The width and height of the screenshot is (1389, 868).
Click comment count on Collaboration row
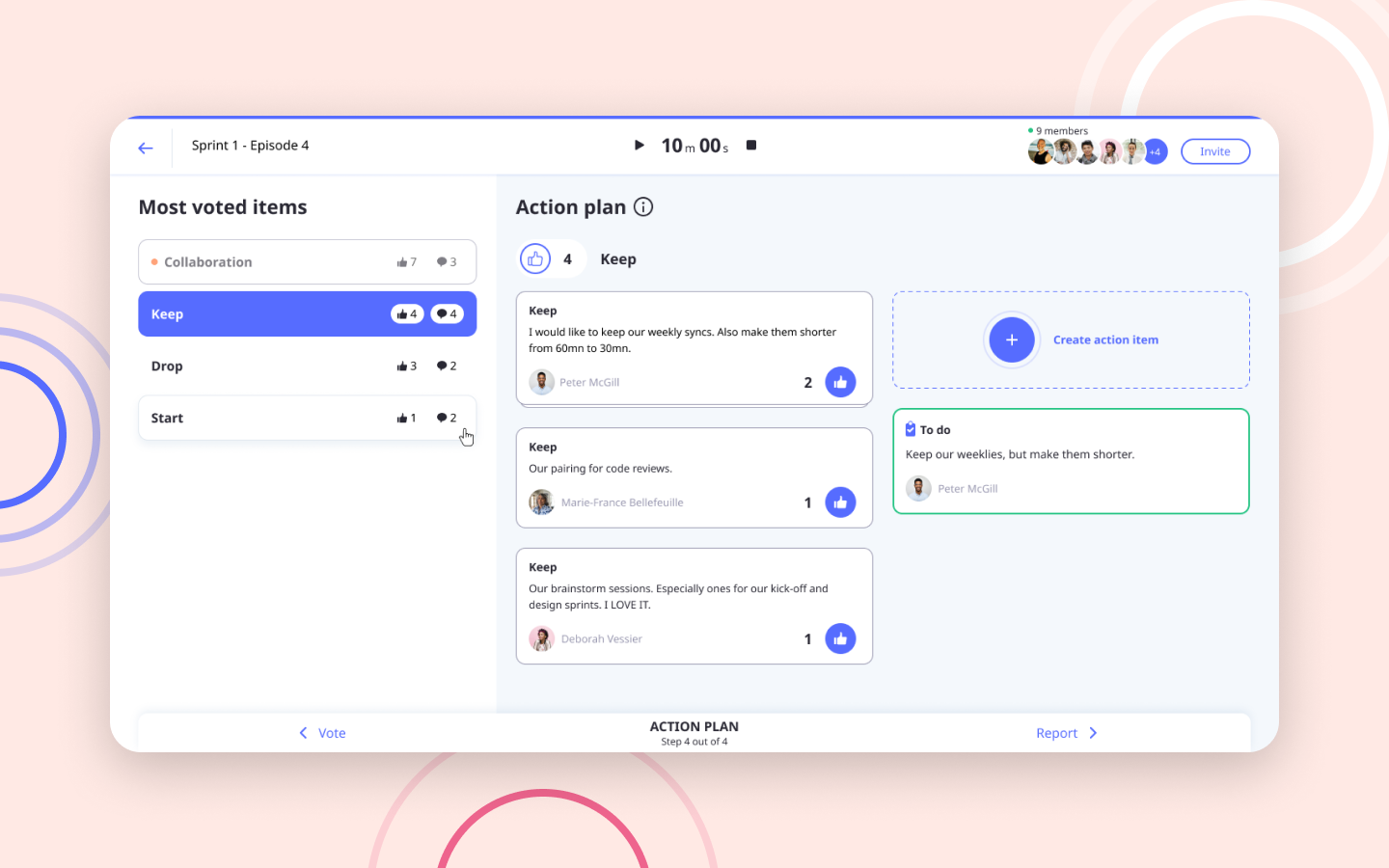pyautogui.click(x=447, y=261)
